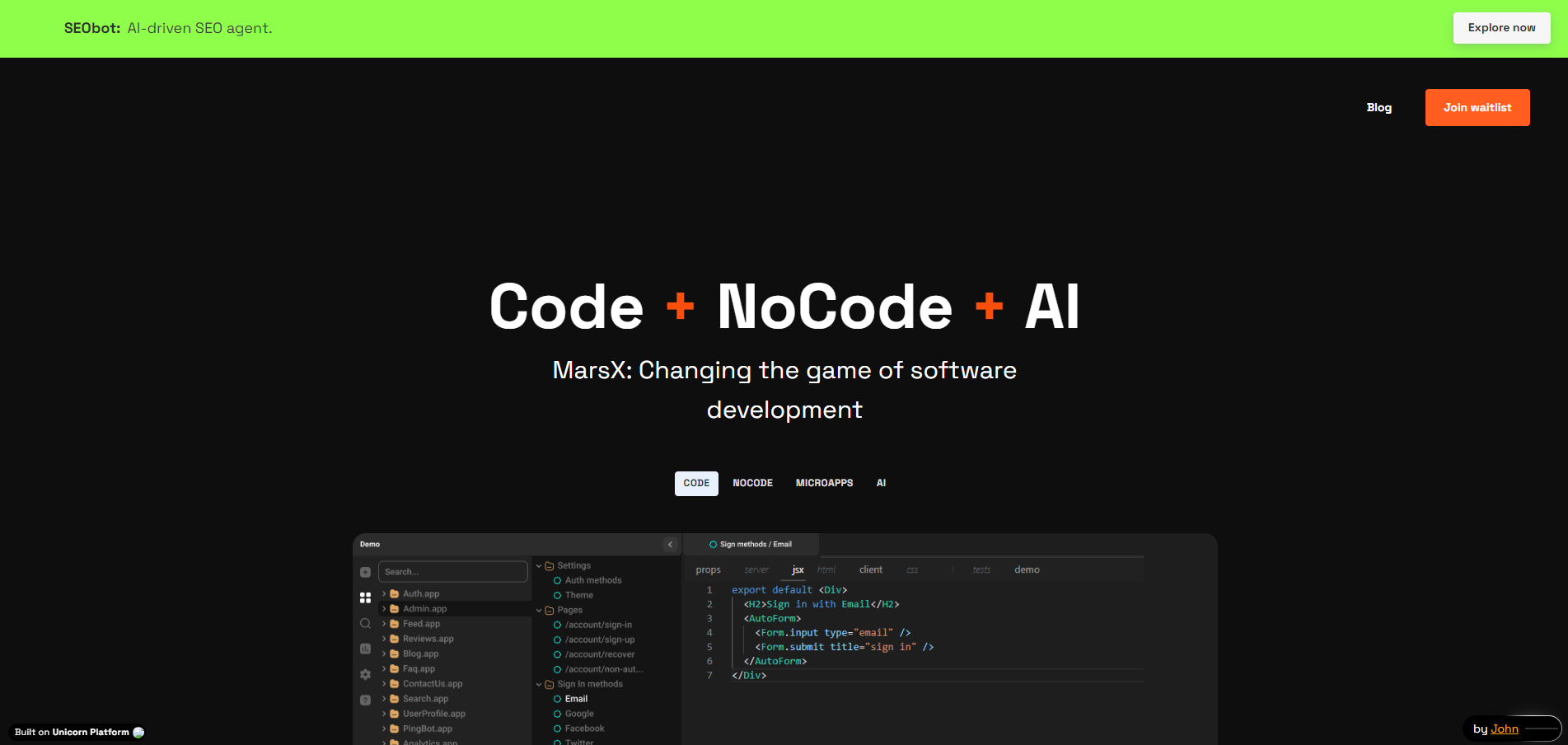1568x745 pixels.
Task: Collapse the Sign In methods chevron
Action: tap(539, 685)
